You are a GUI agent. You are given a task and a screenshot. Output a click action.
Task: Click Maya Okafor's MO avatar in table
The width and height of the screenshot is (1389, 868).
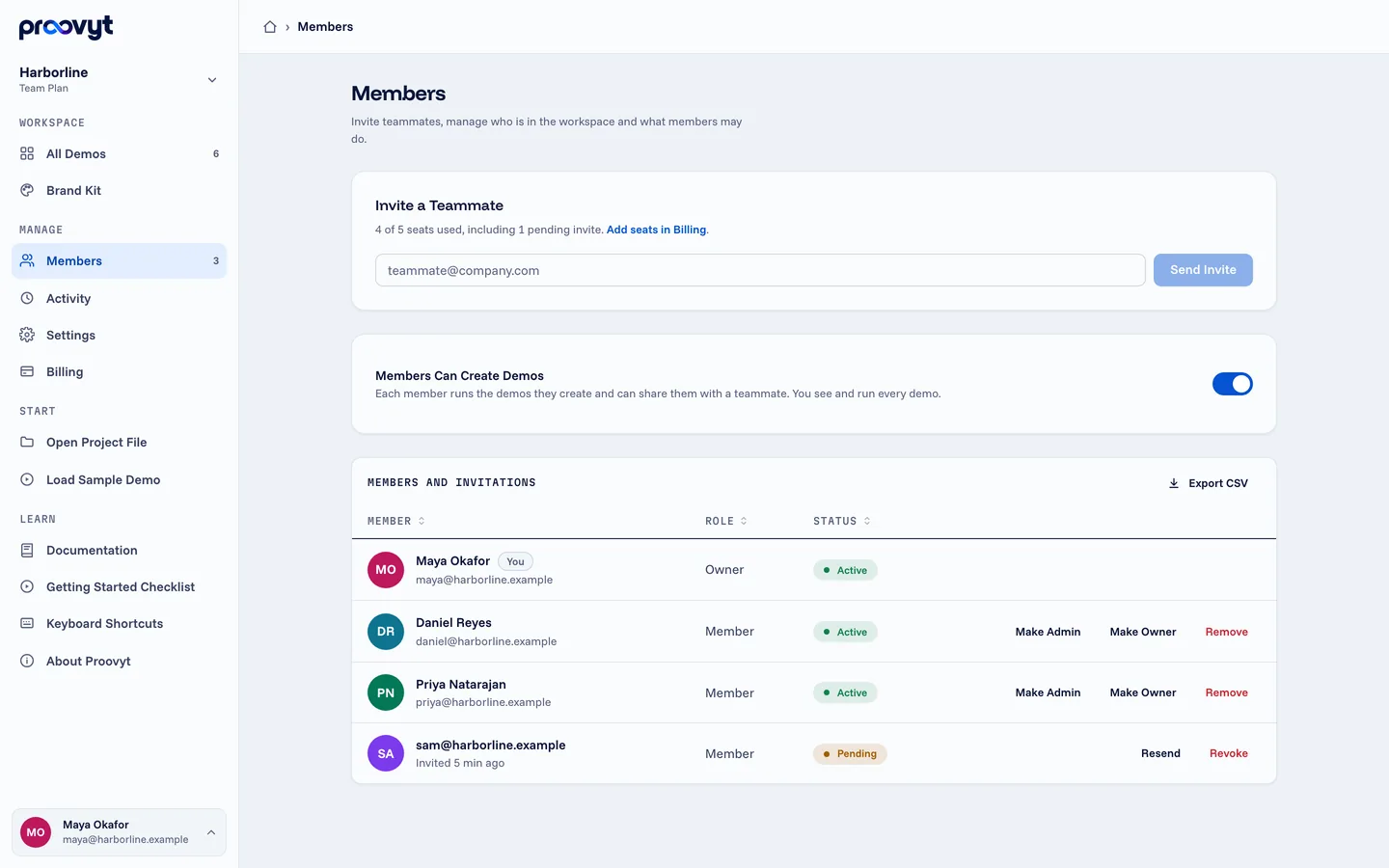point(386,570)
